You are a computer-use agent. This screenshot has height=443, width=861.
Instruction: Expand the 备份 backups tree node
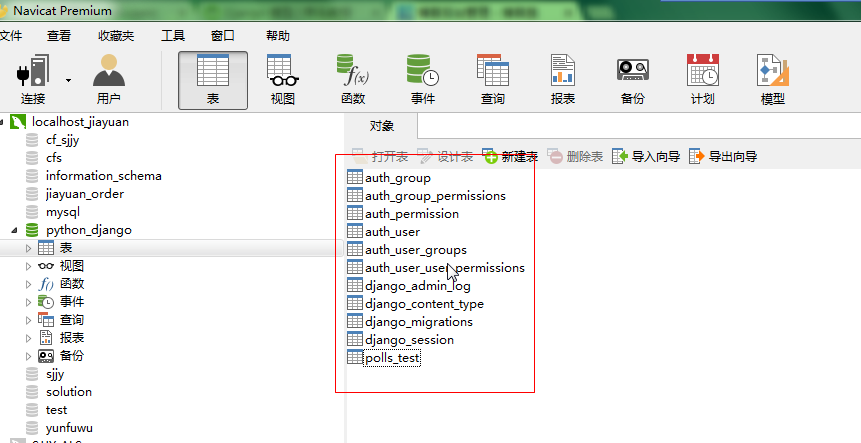[x=29, y=356]
